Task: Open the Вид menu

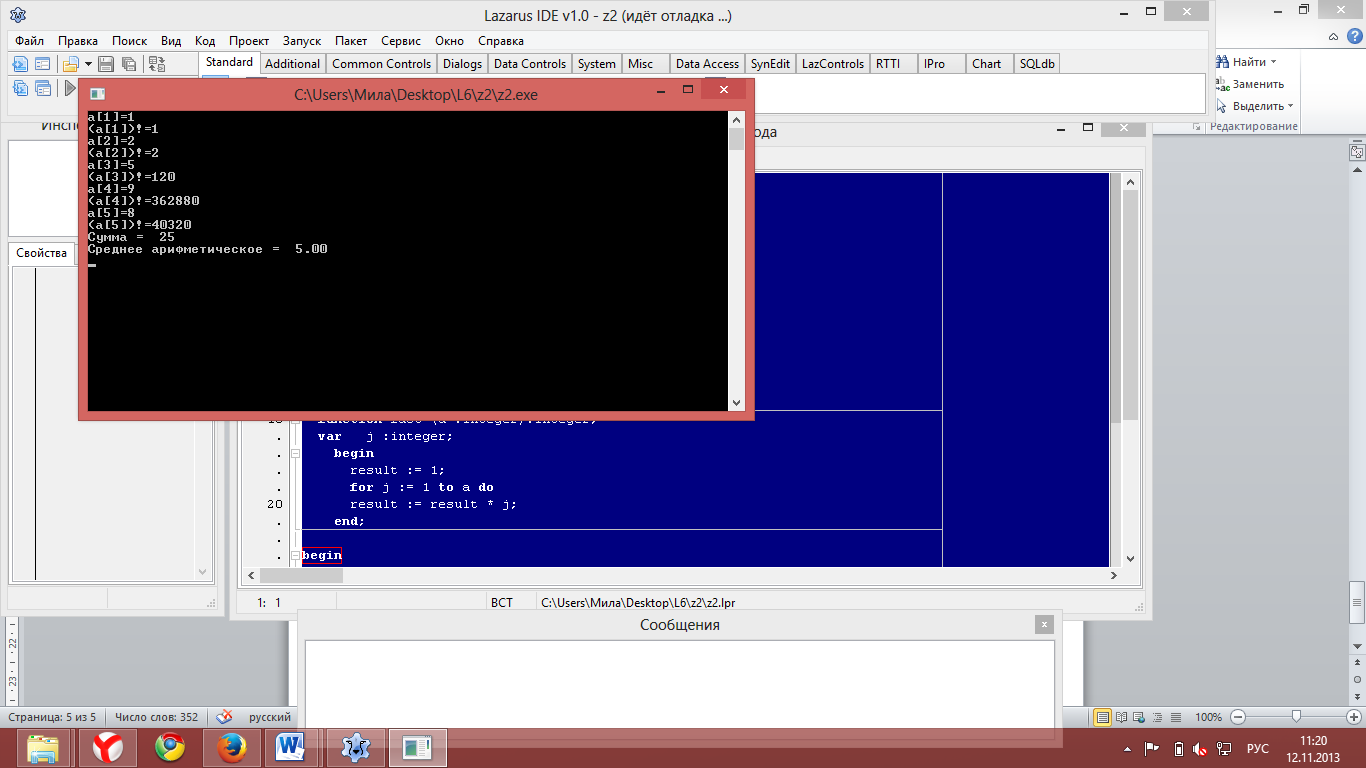Action: coord(171,41)
